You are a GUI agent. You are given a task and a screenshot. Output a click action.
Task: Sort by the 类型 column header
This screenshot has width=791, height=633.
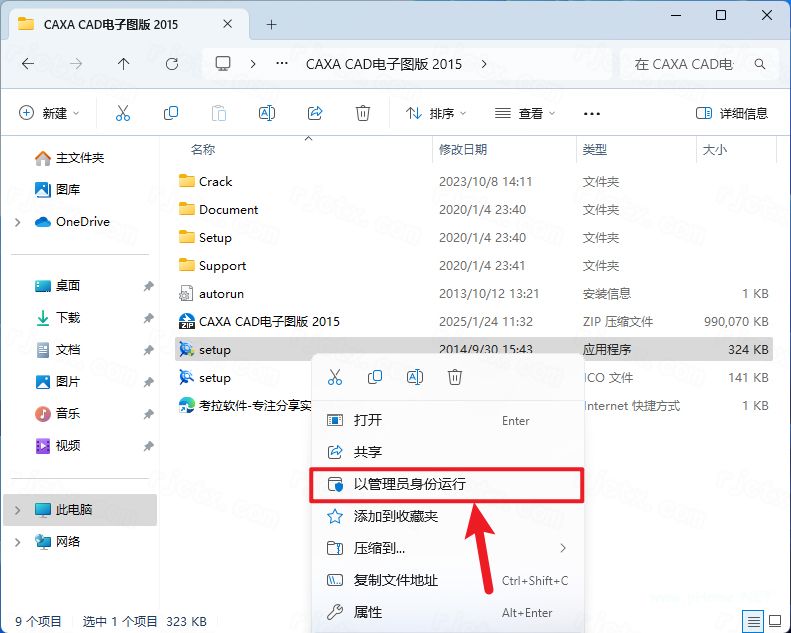pos(594,149)
